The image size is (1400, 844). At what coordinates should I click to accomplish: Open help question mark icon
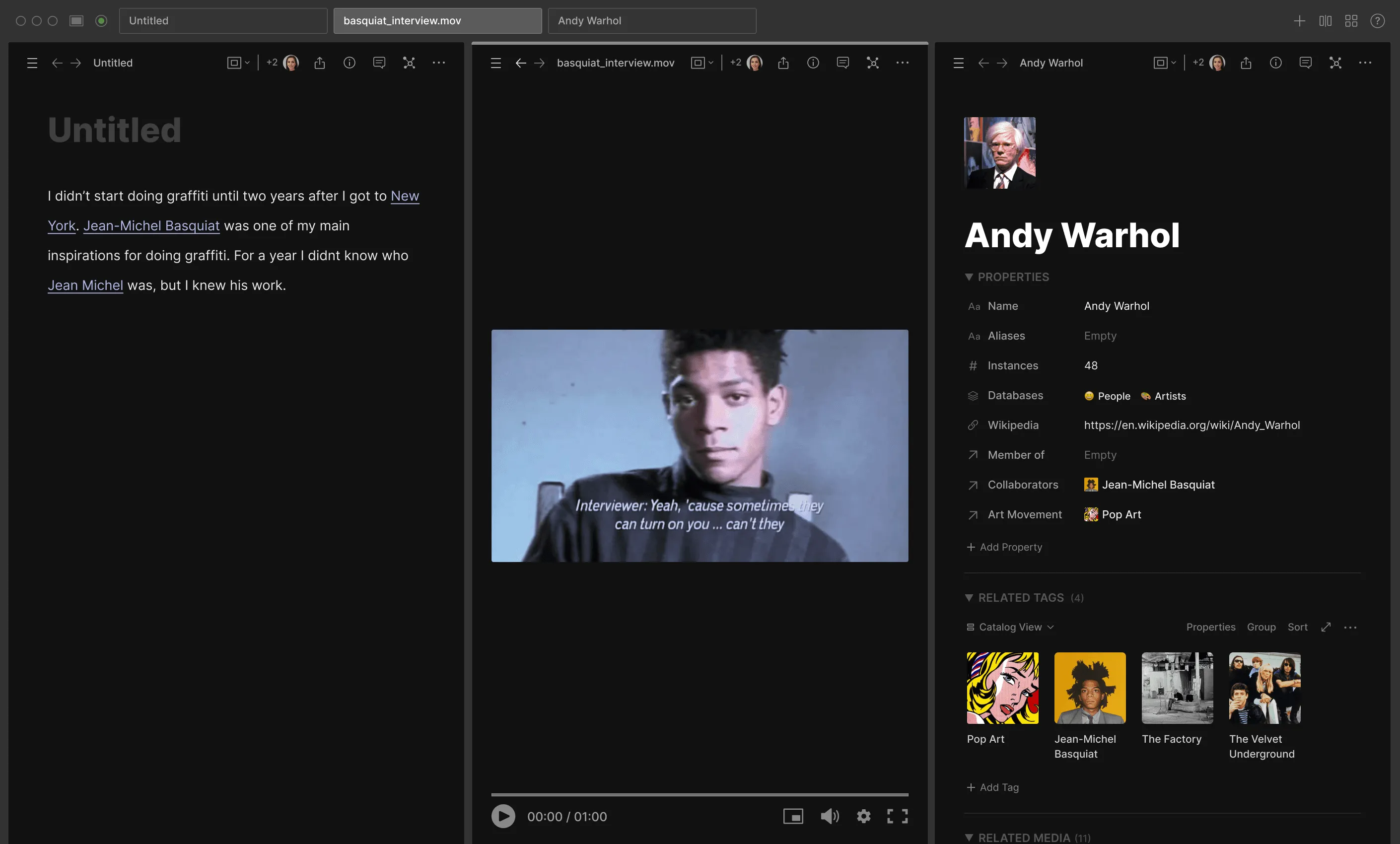pos(1377,21)
